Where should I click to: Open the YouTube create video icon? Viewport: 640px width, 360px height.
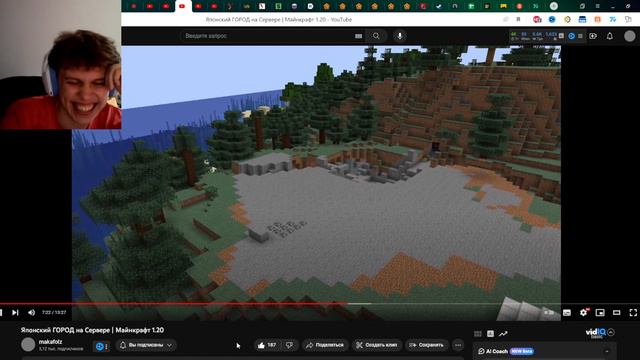pyautogui.click(x=593, y=36)
